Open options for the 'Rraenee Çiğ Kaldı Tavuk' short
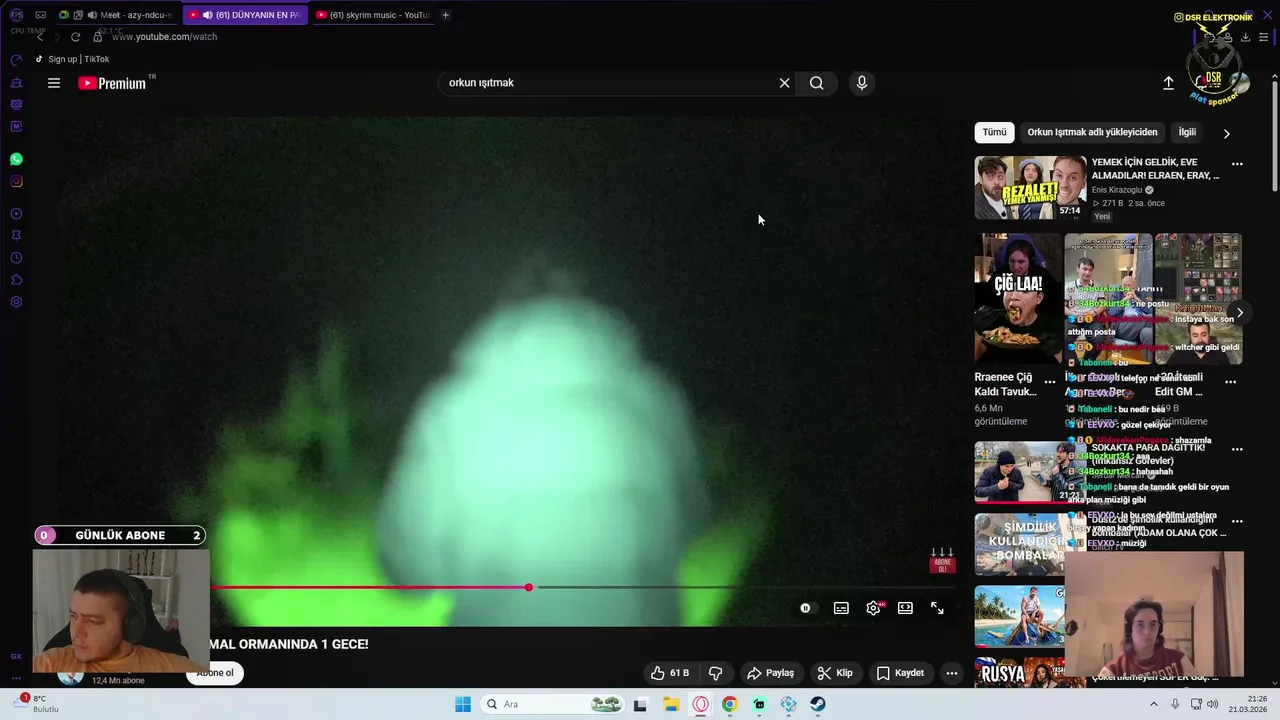The width and height of the screenshot is (1280, 720). point(1050,382)
